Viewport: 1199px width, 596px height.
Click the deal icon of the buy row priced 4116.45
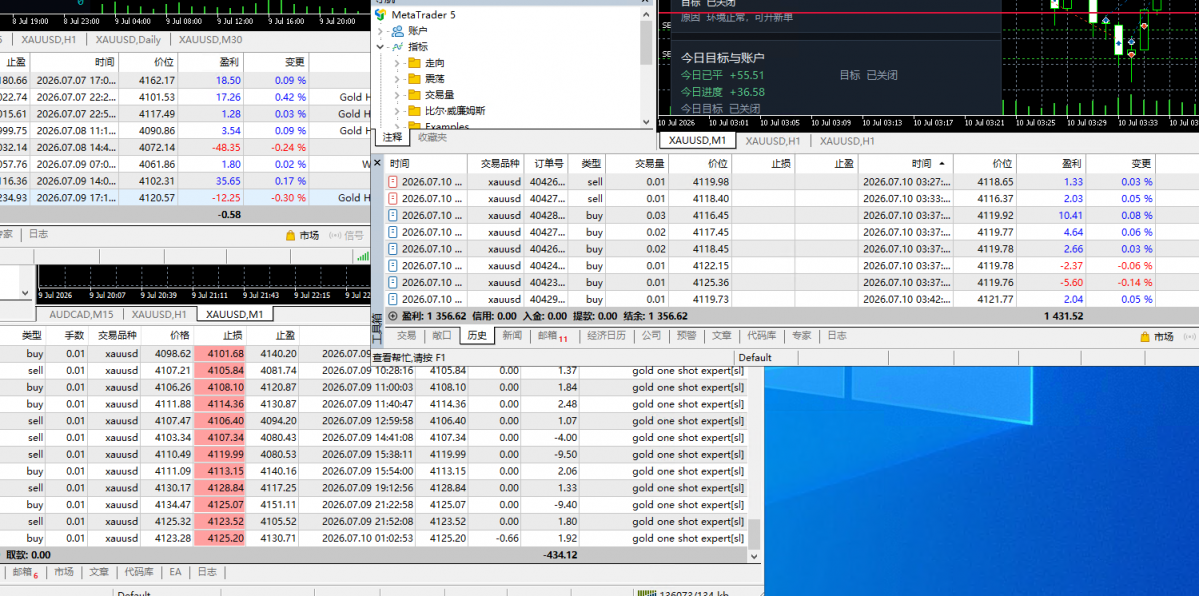pyautogui.click(x=393, y=216)
